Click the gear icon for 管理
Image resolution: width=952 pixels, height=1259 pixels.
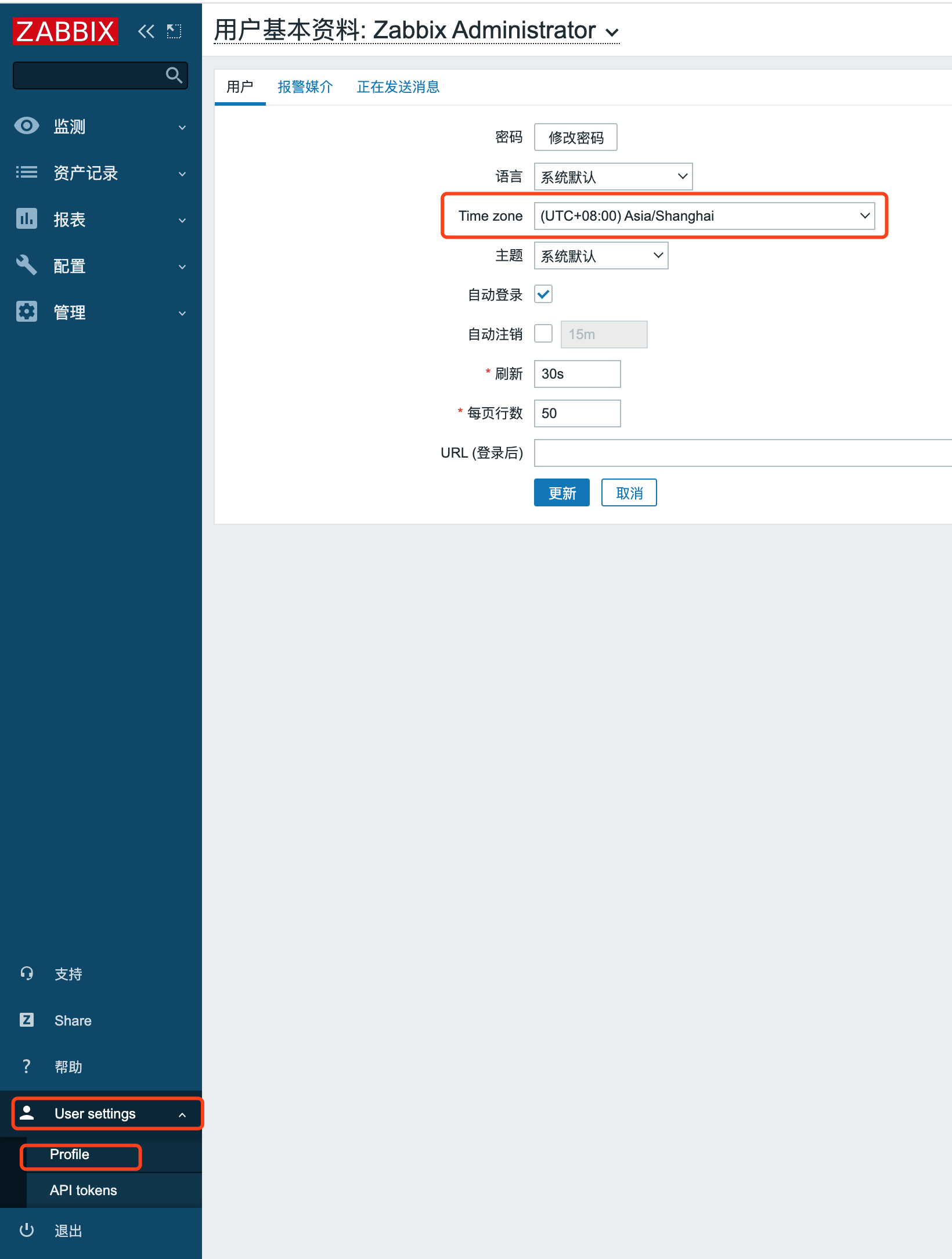[x=27, y=312]
